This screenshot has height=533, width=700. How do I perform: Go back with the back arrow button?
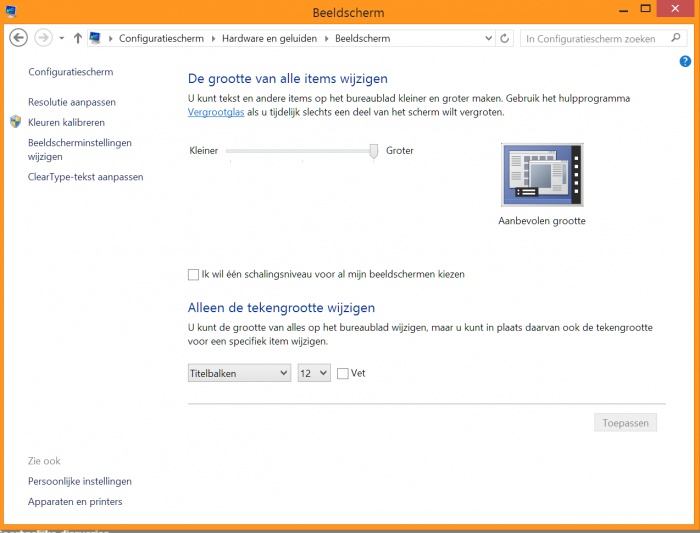(18, 38)
